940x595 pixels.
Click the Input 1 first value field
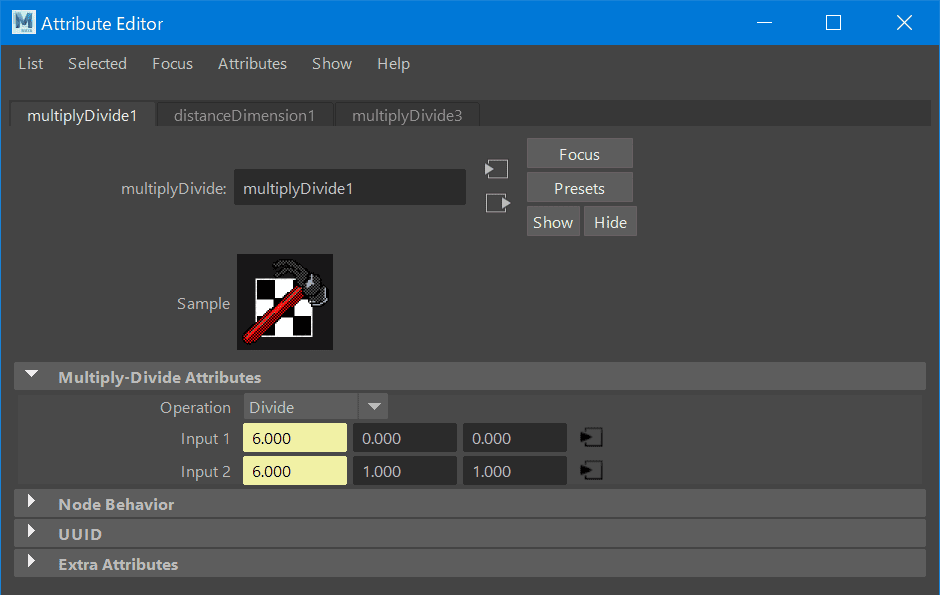[x=294, y=438]
